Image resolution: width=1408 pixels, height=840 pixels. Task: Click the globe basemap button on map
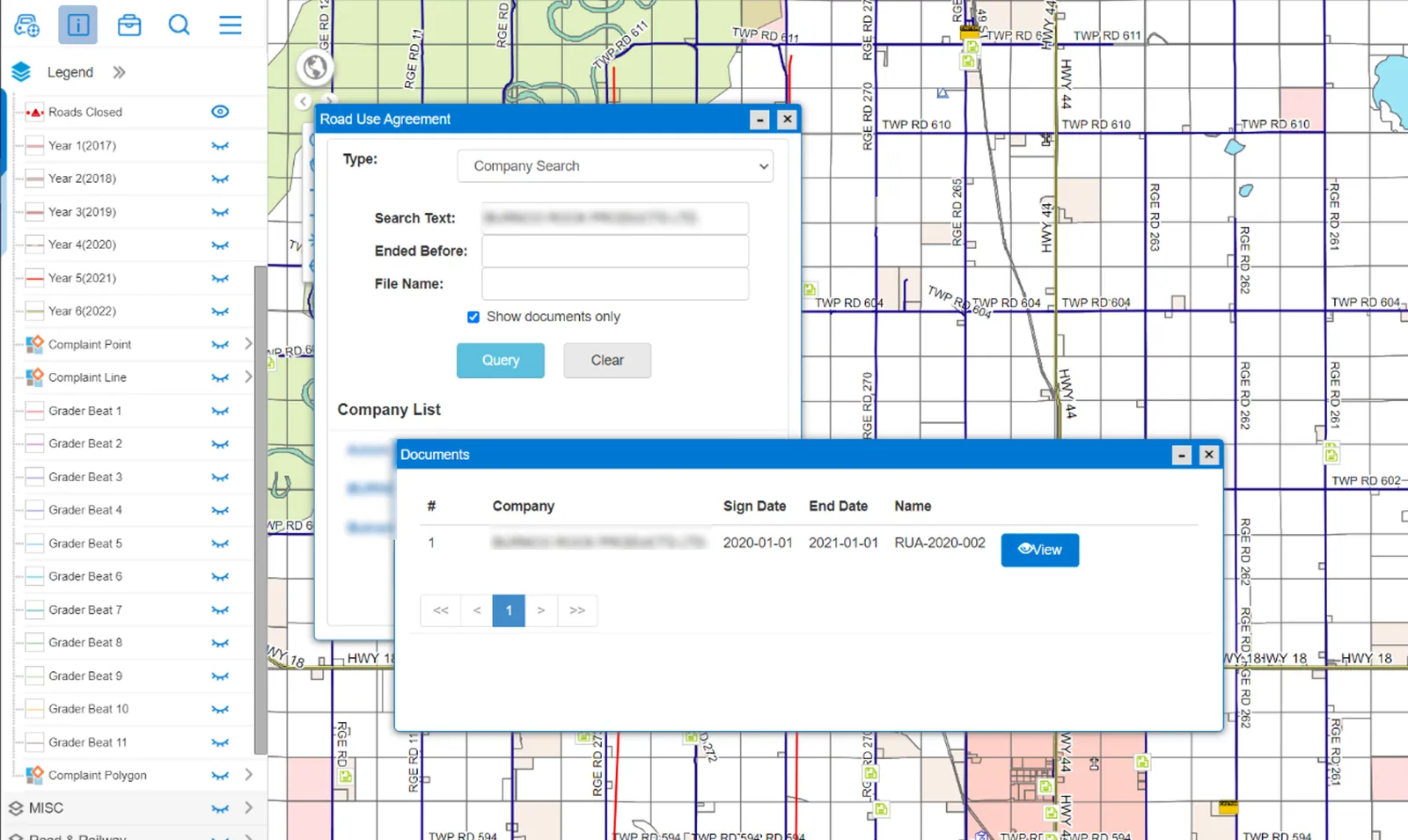tap(315, 67)
